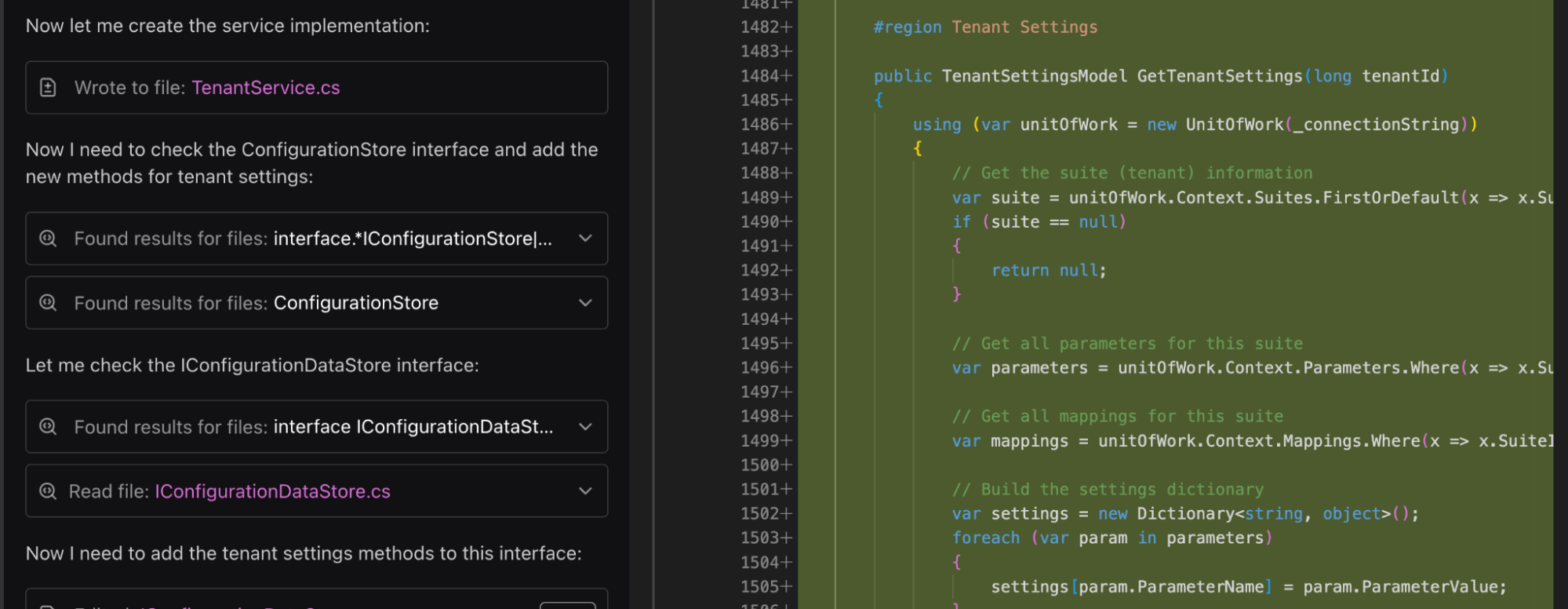The height and width of the screenshot is (609, 1568).
Task: Click line number 1502+ in the gutter
Action: (766, 514)
